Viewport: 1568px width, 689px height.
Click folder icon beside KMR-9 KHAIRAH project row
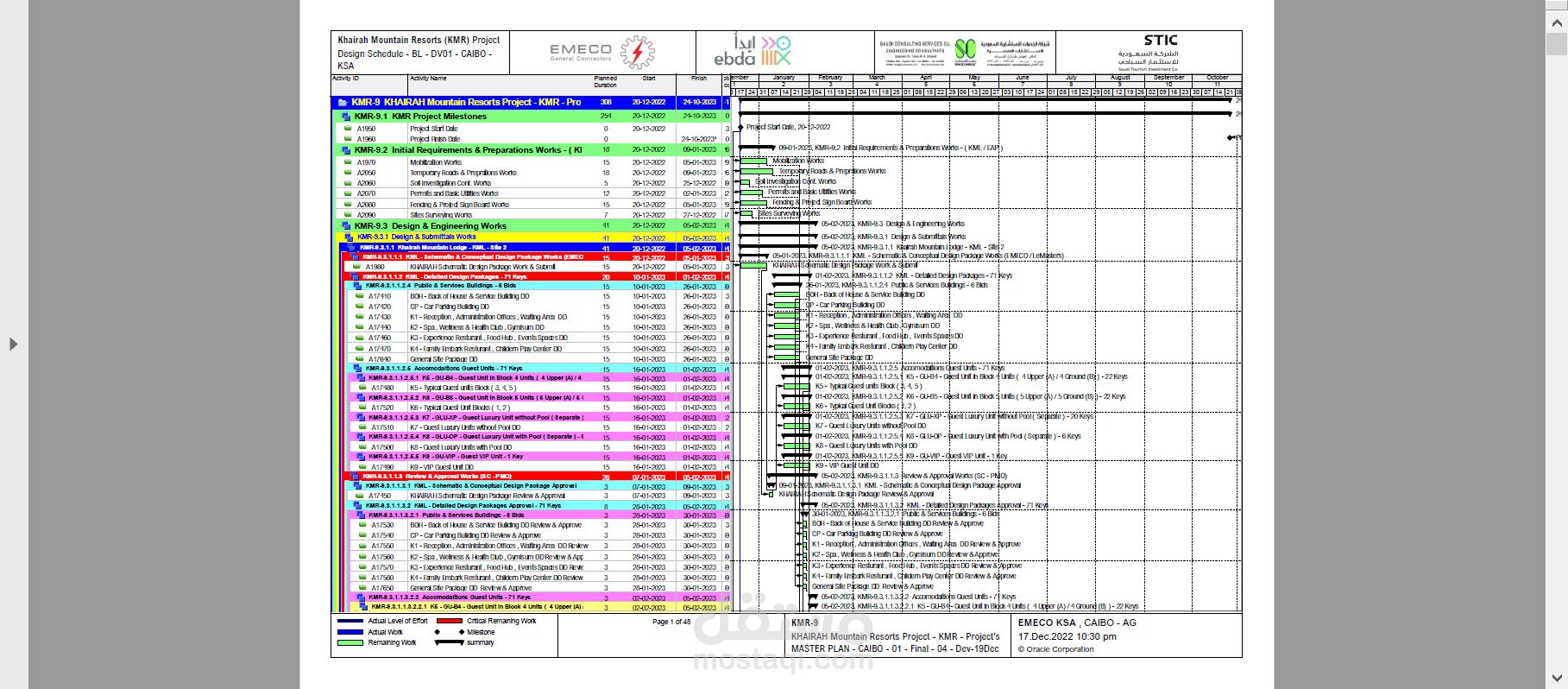tap(343, 102)
